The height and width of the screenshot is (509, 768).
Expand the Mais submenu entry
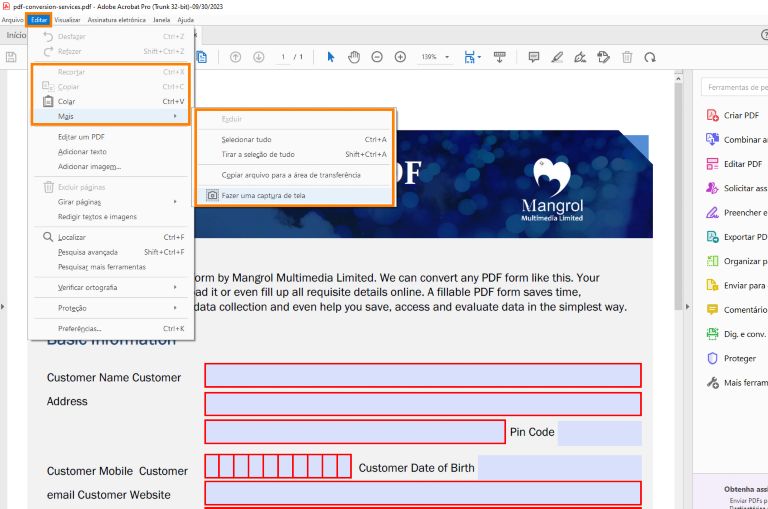click(x=111, y=116)
